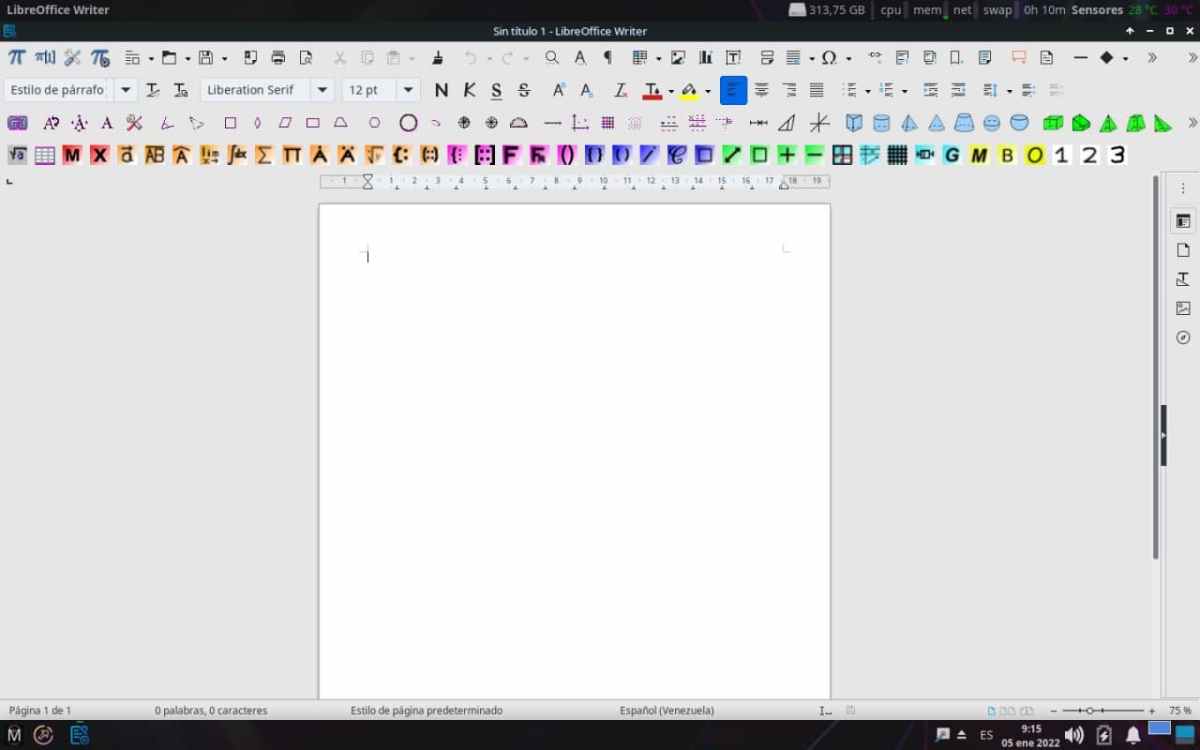Click the green cube shape icon
This screenshot has height=750, width=1200.
tap(1052, 123)
